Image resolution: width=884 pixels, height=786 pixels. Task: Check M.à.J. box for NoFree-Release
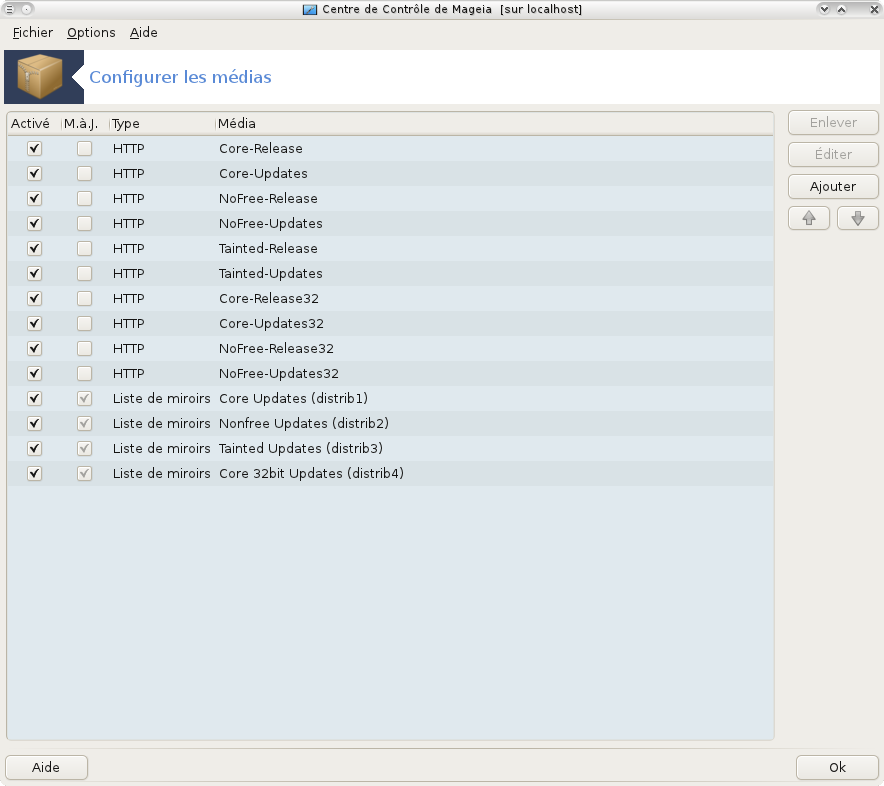tap(85, 198)
